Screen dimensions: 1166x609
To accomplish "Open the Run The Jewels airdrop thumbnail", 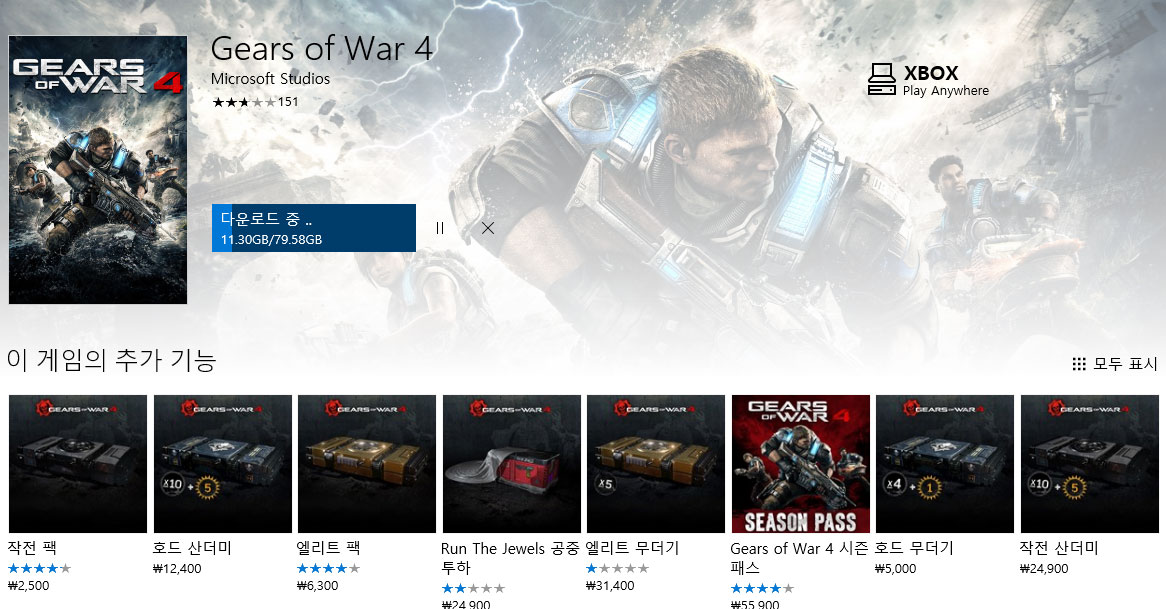I will [x=512, y=464].
